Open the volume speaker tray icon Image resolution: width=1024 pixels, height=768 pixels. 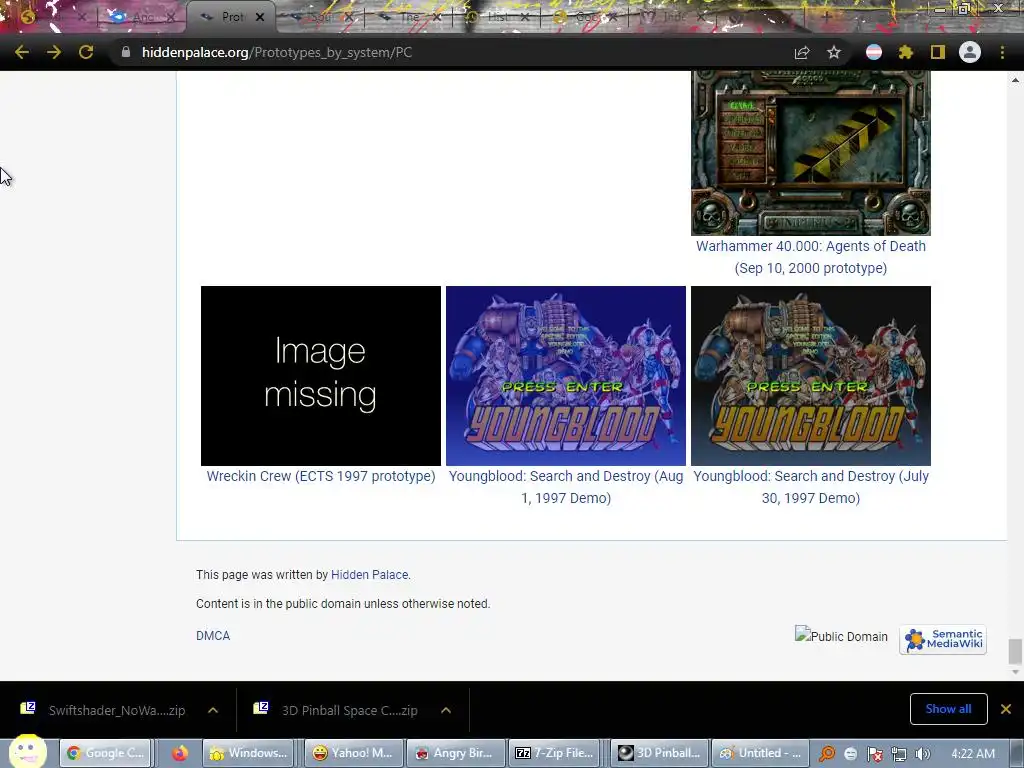[x=923, y=754]
